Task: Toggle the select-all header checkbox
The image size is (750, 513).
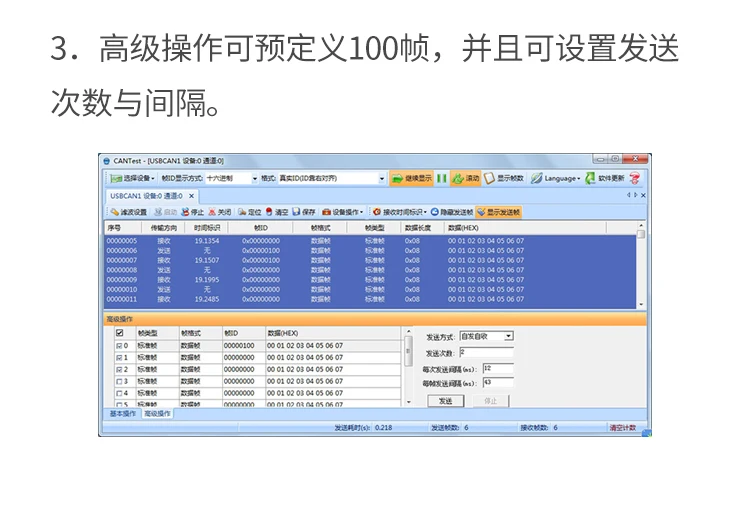Action: [120, 333]
